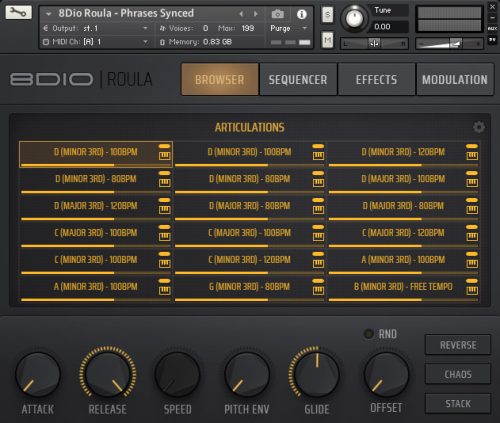Enable the RND random offset toggle
500x423 pixels.
pos(368,334)
